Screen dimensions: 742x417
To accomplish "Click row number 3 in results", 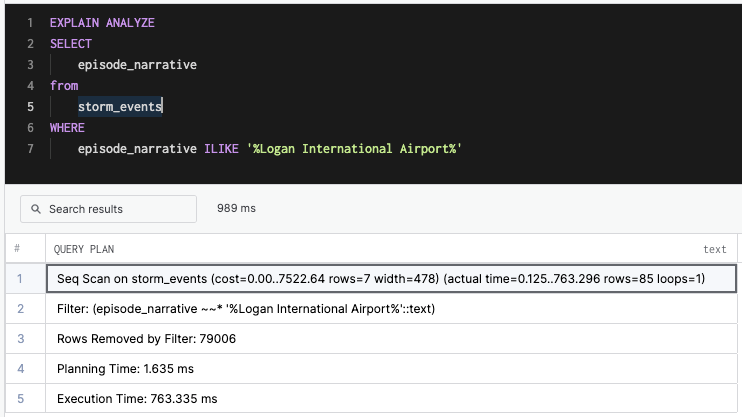I will [x=20, y=338].
